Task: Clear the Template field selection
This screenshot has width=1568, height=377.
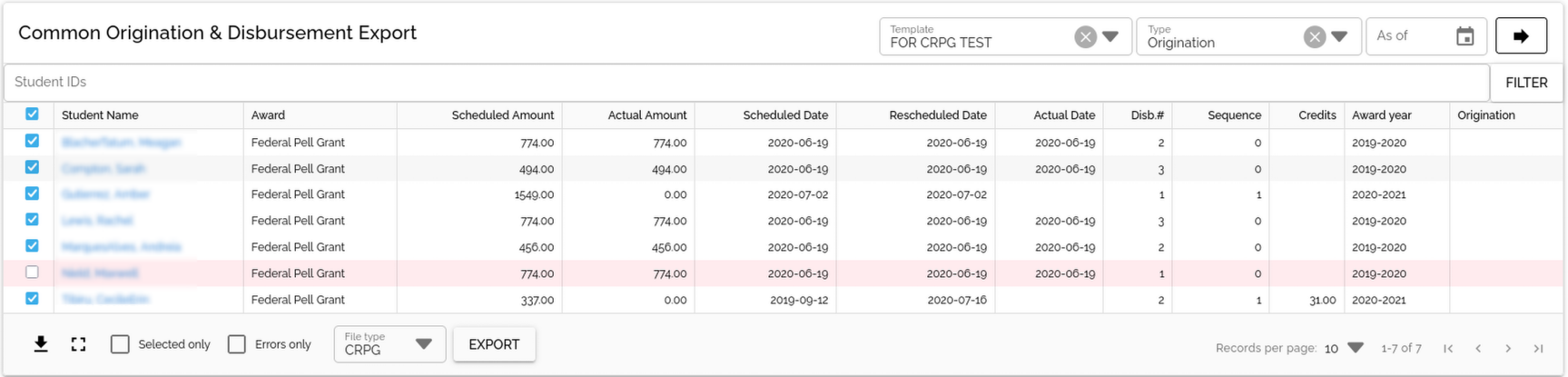Action: 1085,37
